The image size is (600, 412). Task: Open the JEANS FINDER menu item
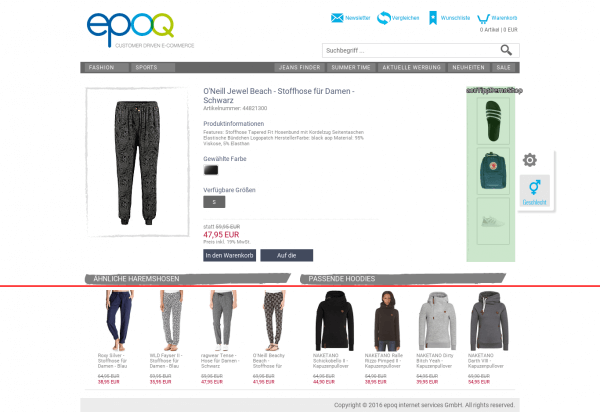299,67
